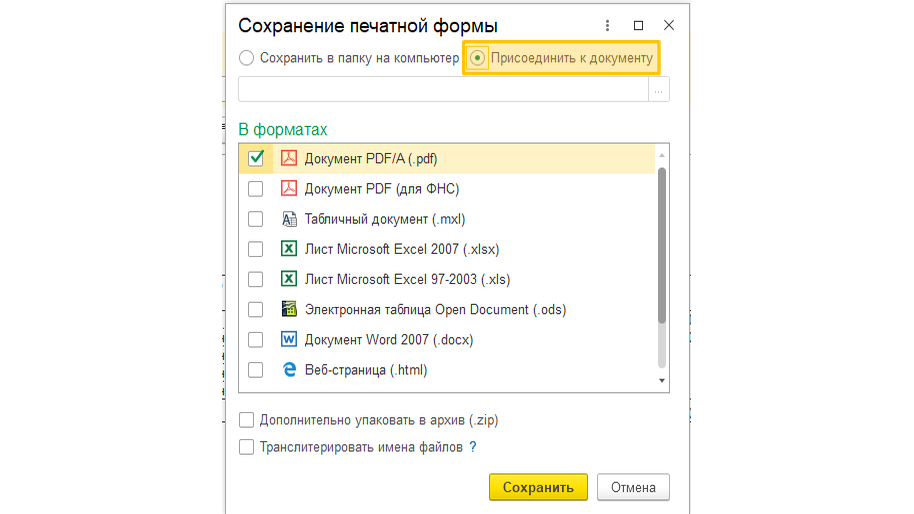Click the folder browse ellipsis button

click(x=659, y=89)
